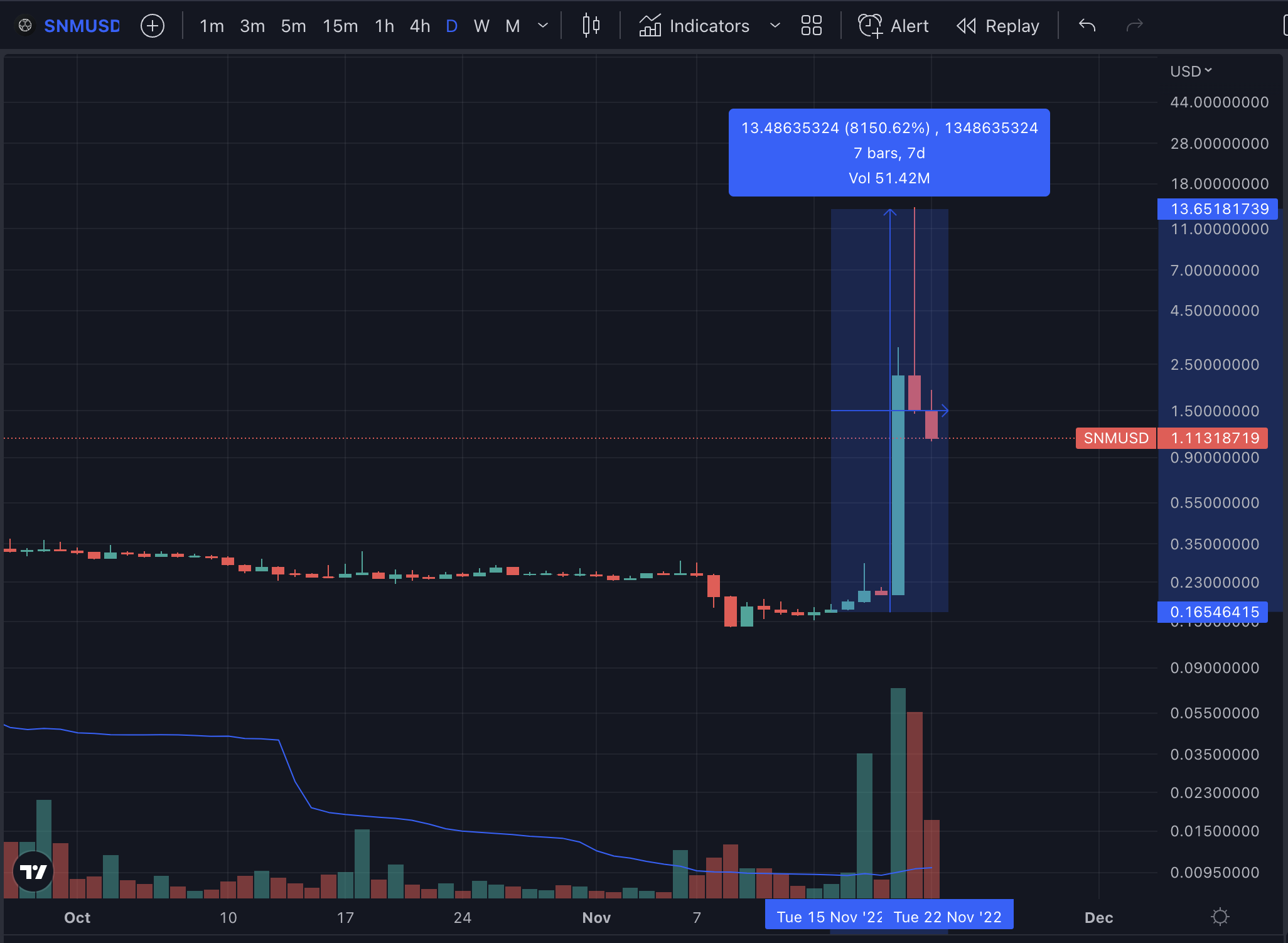Viewport: 1288px width, 943px height.
Task: Select the monthly M timeframe
Action: click(512, 26)
